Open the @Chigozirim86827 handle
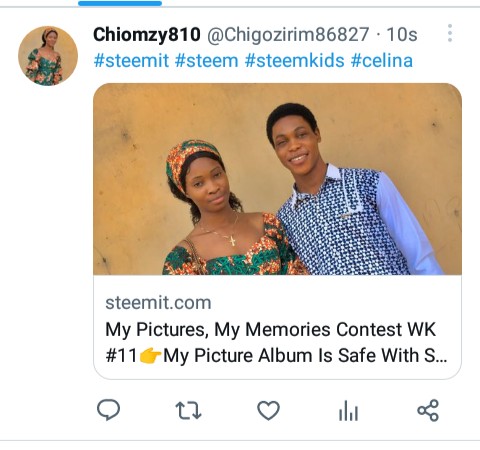The width and height of the screenshot is (480, 450). tap(288, 34)
